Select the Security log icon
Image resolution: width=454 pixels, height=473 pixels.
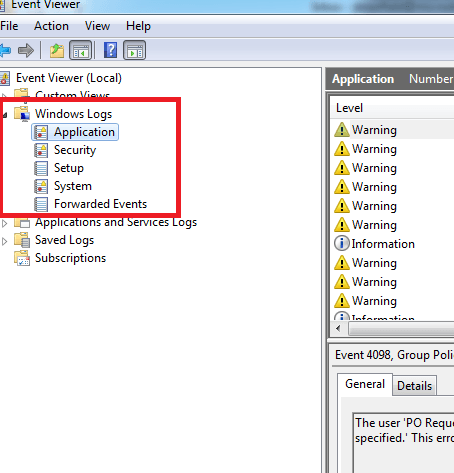[41, 150]
